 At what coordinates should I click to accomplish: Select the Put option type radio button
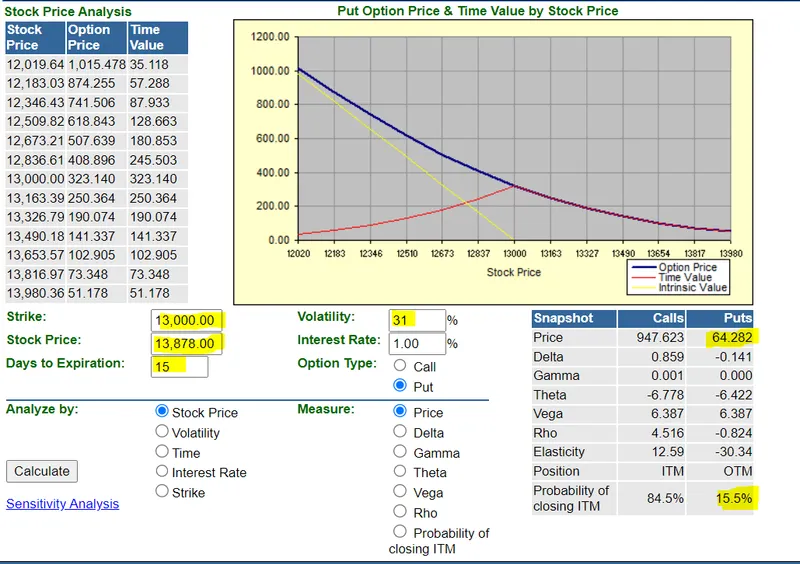(x=401, y=386)
